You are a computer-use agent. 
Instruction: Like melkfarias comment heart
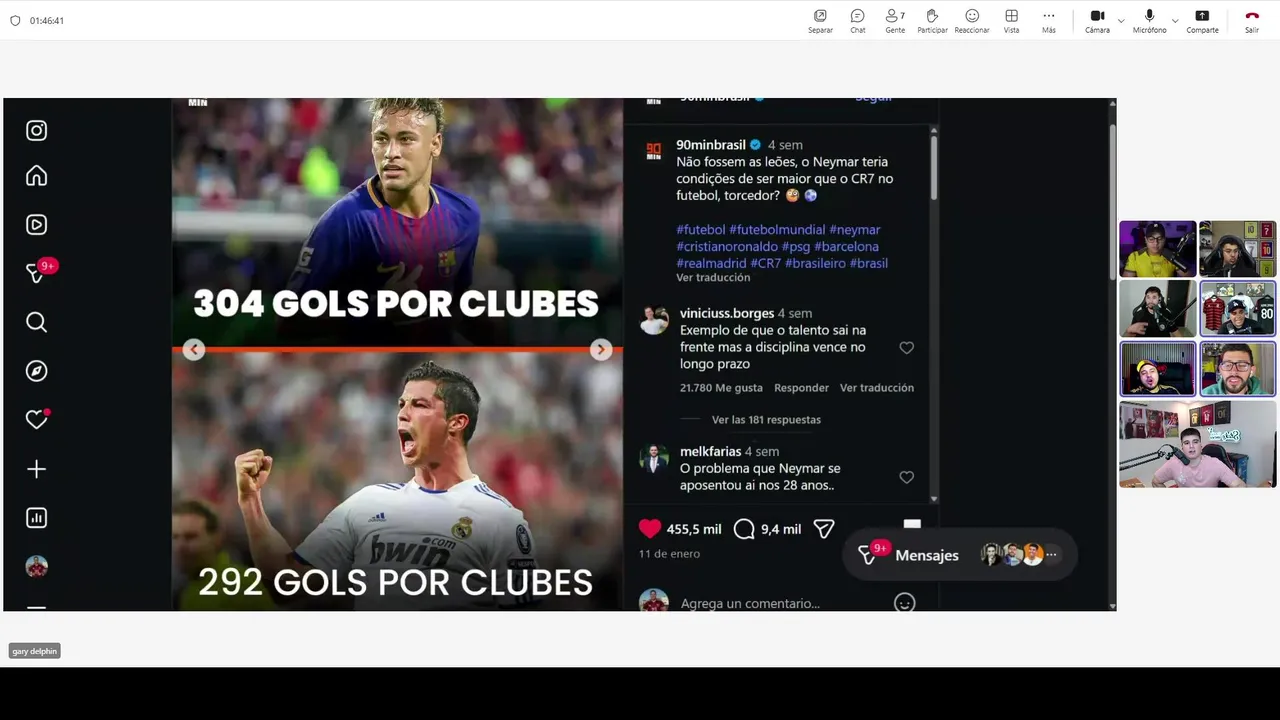(x=906, y=478)
